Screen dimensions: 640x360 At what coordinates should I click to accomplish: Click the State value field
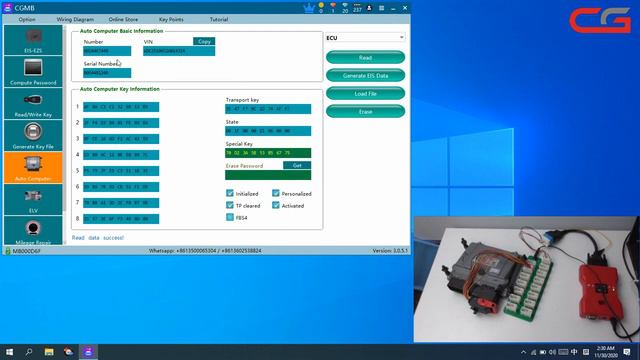click(x=268, y=131)
